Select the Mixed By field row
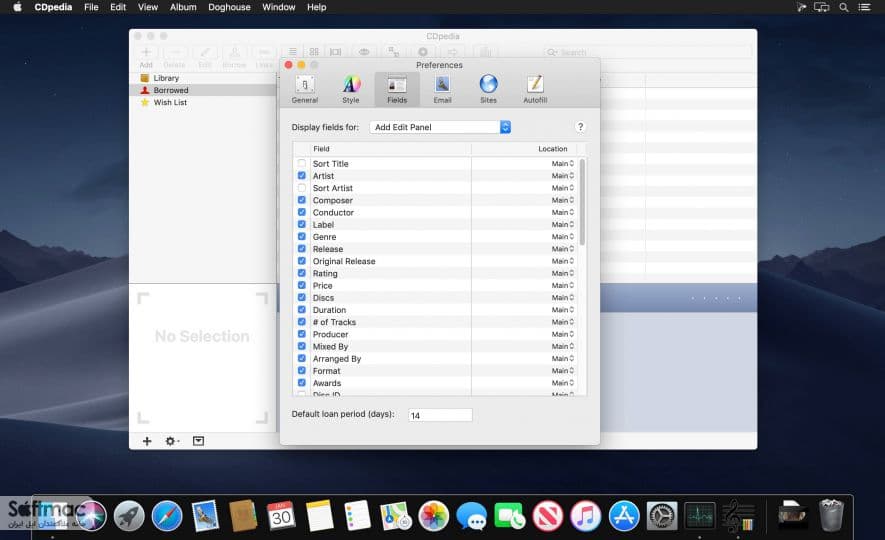Screen dimensions: 885x540 click(439, 346)
